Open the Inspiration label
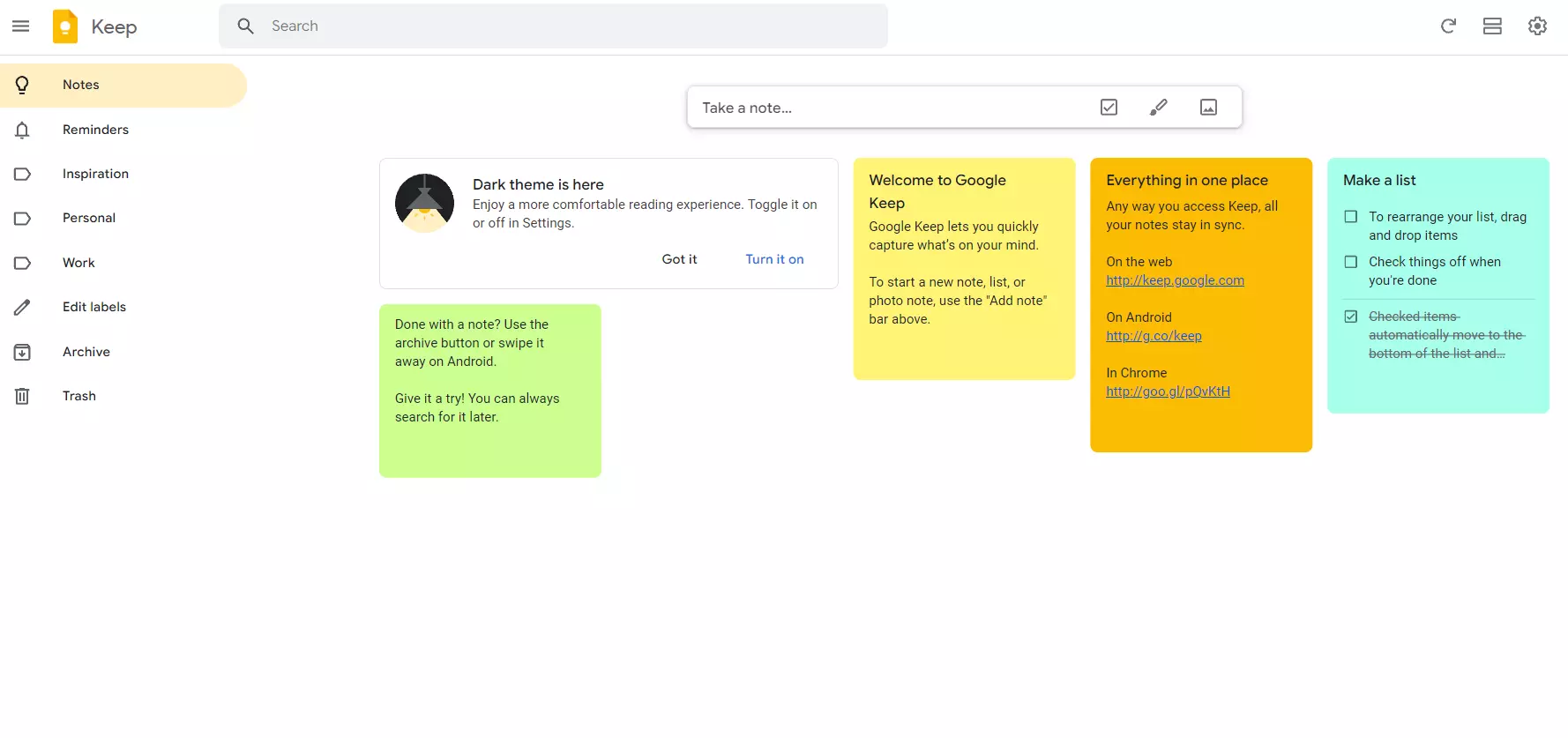Viewport: 1568px width, 738px height. coord(123,174)
